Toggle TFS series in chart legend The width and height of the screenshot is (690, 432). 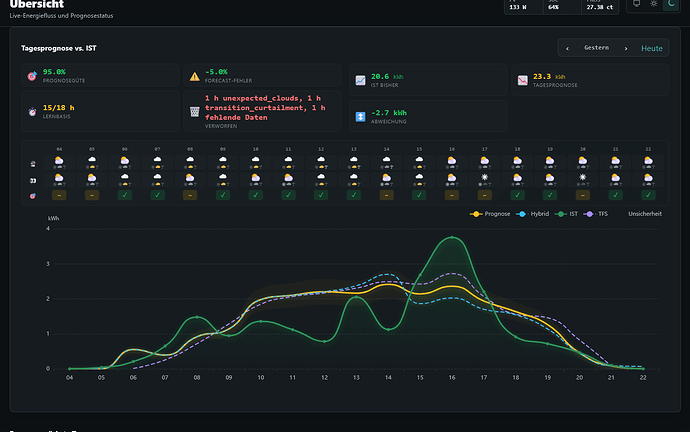[x=595, y=214]
